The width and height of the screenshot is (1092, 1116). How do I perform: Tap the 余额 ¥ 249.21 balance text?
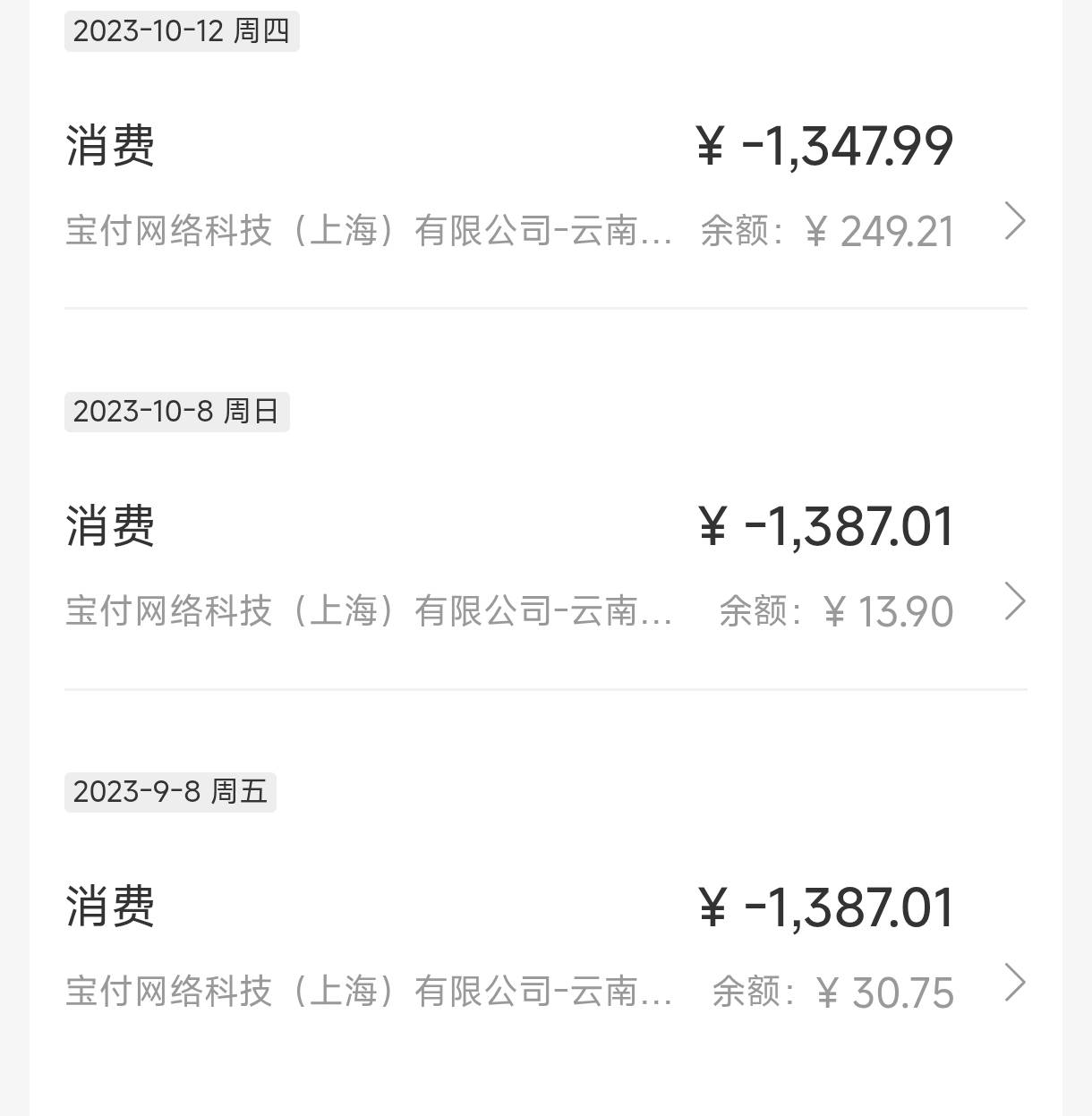827,232
